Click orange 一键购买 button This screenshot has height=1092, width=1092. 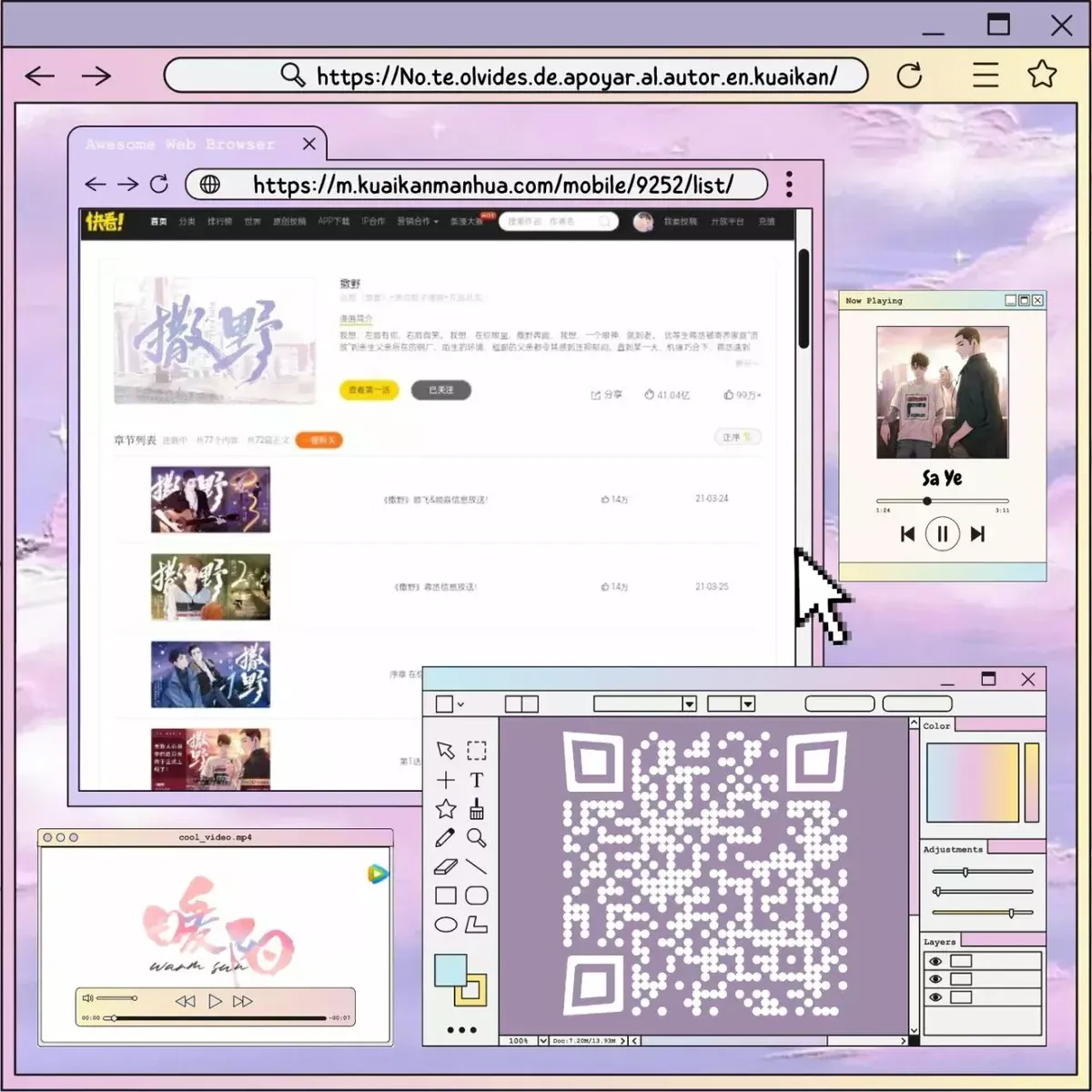click(x=319, y=440)
